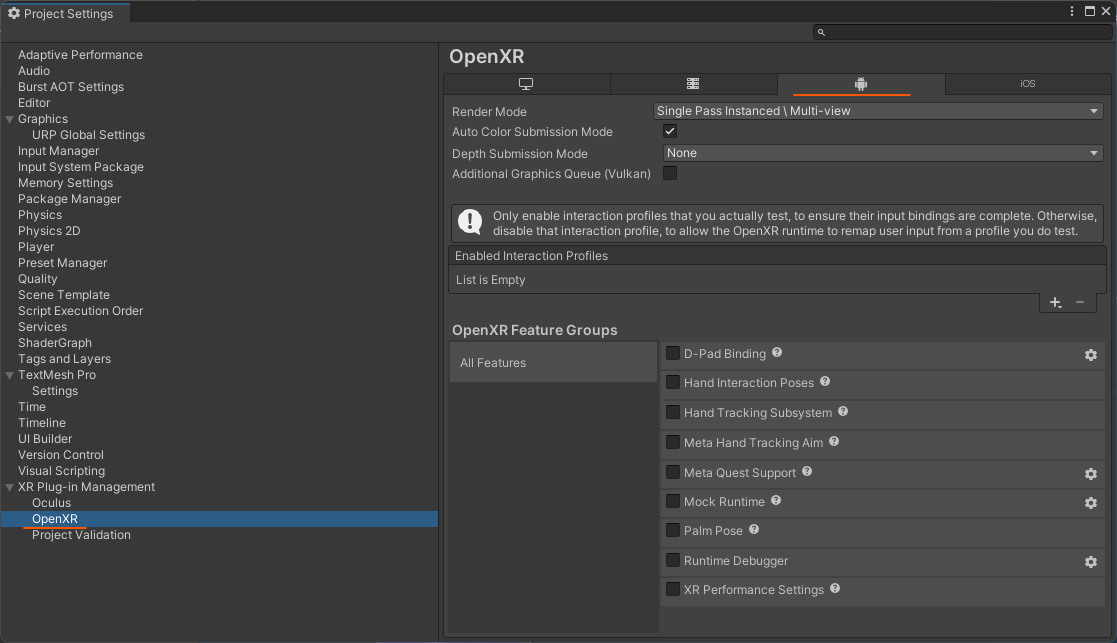1117x643 pixels.
Task: Add an interaction profile with plus button
Action: pos(1055,303)
